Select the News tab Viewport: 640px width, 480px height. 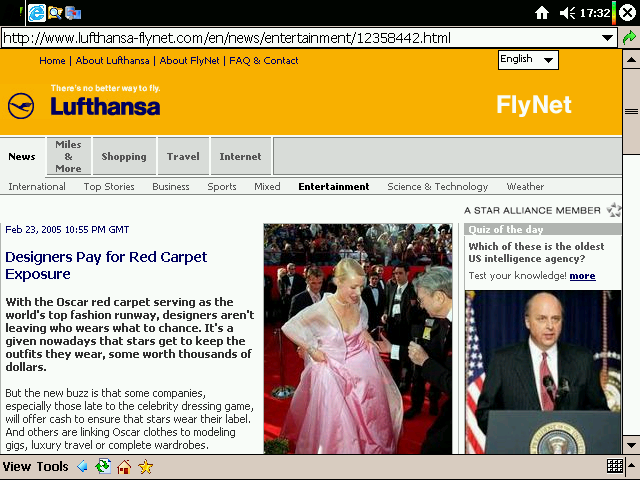click(22, 156)
